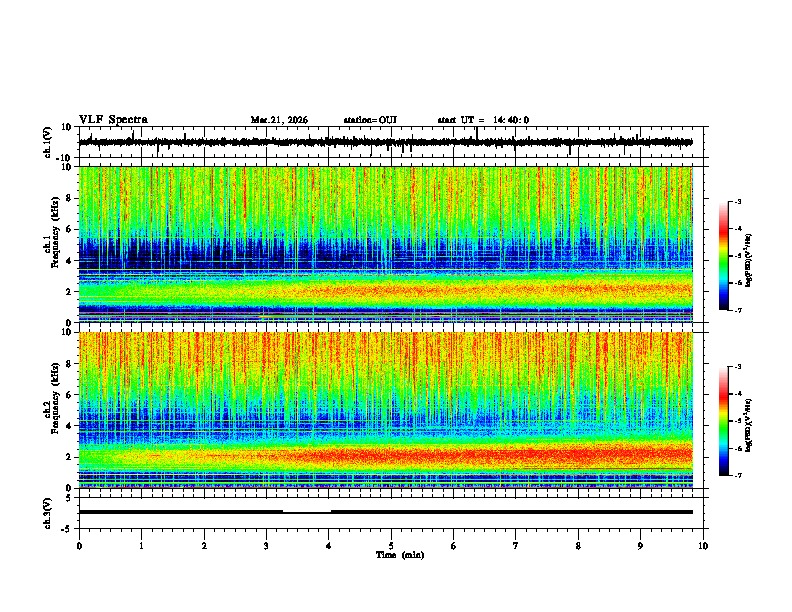Click the time axis tick label "9"
Image resolution: width=792 pixels, height=612 pixels.
[640, 546]
